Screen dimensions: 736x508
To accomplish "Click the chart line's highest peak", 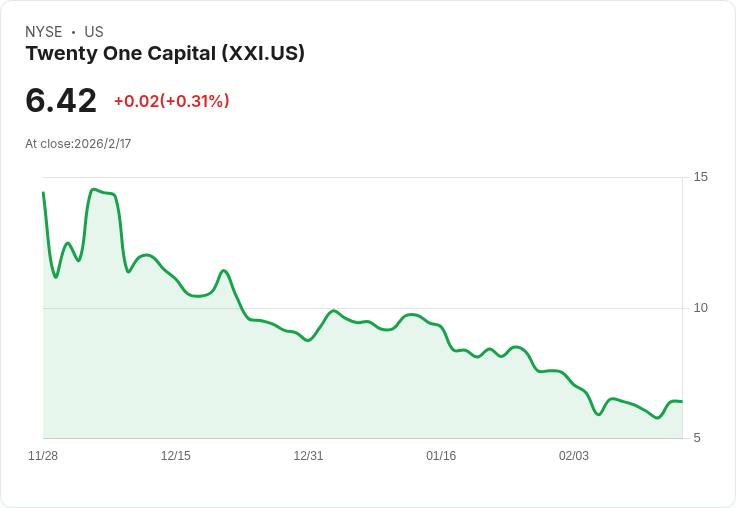I will pyautogui.click(x=94, y=189).
